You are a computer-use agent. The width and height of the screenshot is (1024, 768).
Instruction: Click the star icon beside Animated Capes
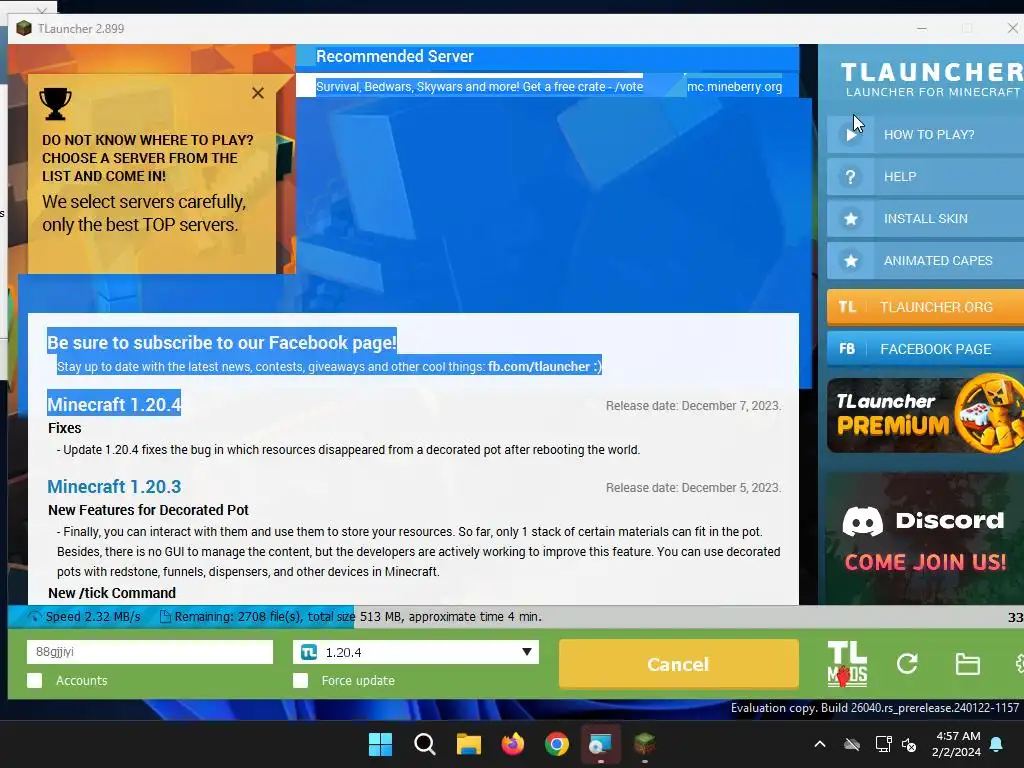click(x=850, y=261)
